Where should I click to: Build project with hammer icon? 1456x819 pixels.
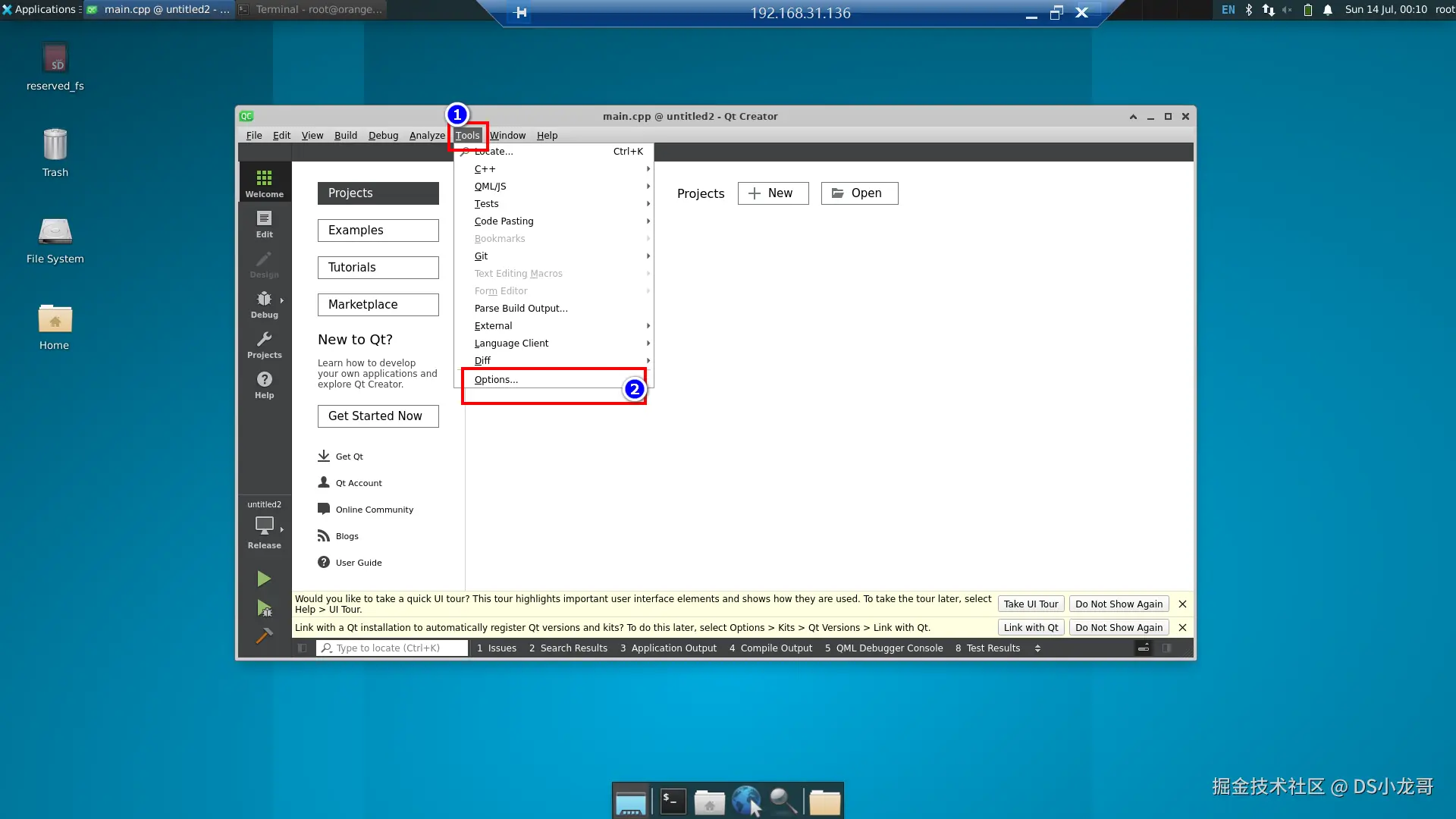click(x=264, y=636)
